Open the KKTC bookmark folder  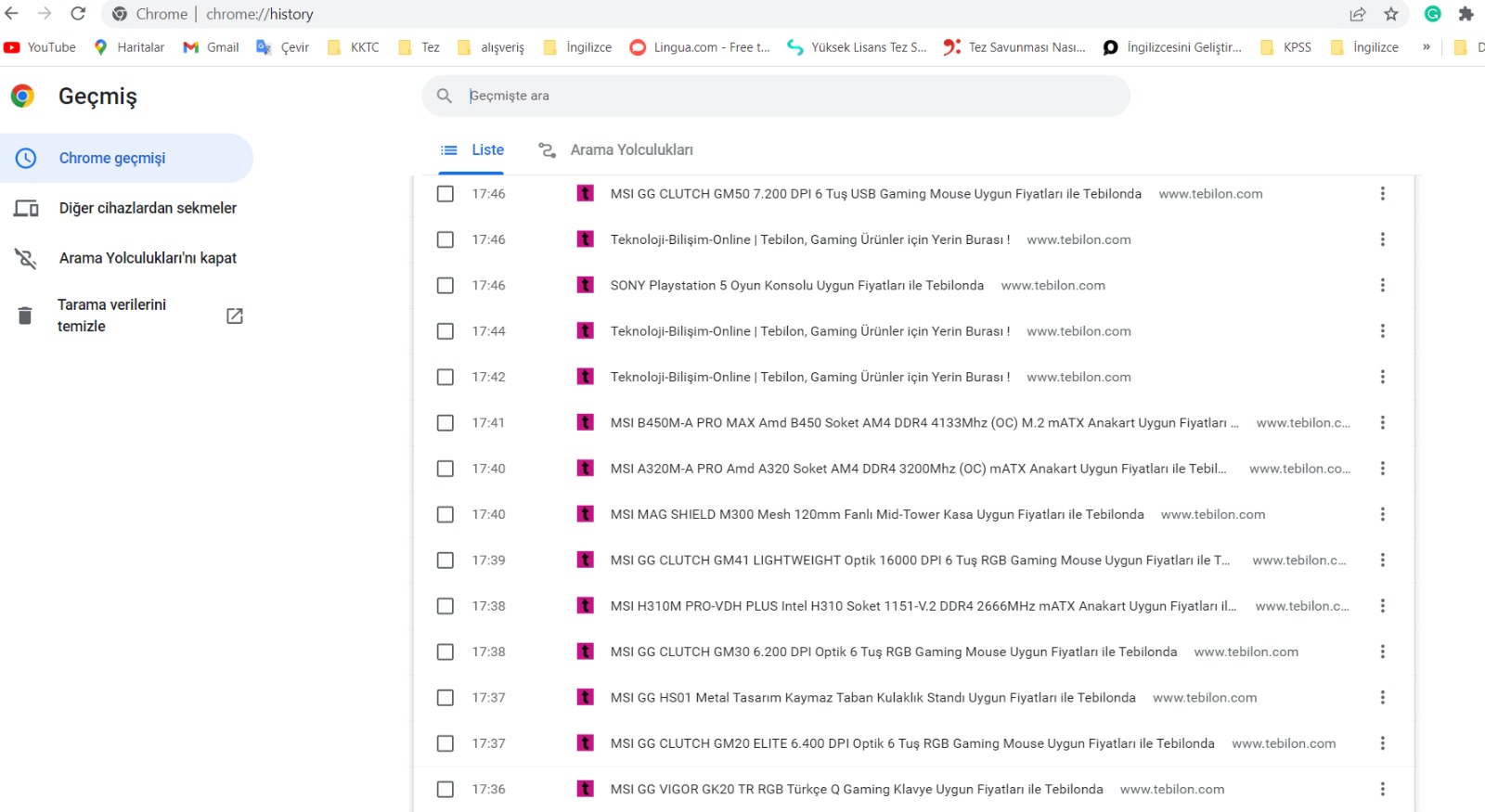tap(354, 47)
